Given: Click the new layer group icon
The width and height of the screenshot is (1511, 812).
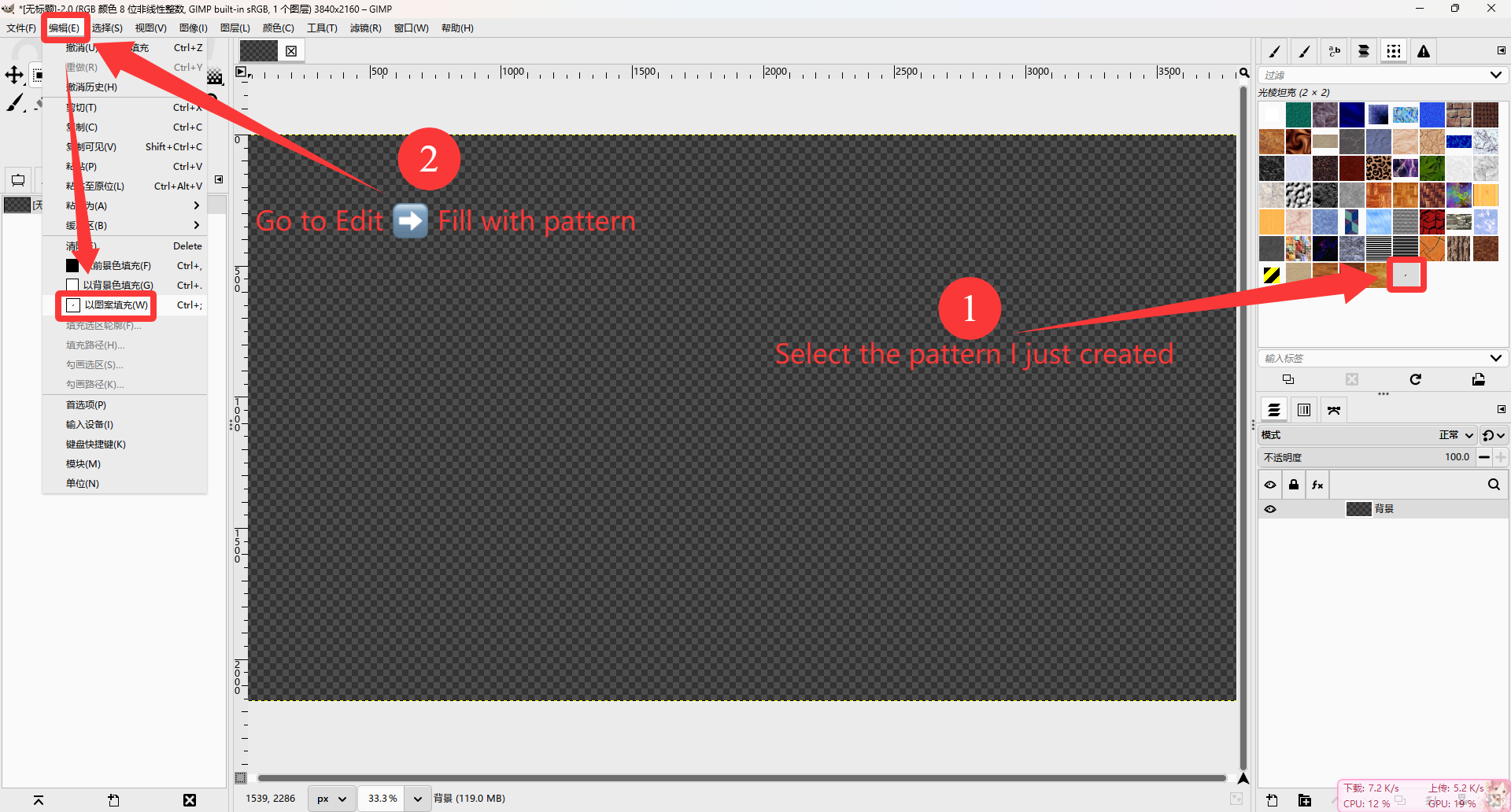Looking at the screenshot, I should (x=1305, y=801).
